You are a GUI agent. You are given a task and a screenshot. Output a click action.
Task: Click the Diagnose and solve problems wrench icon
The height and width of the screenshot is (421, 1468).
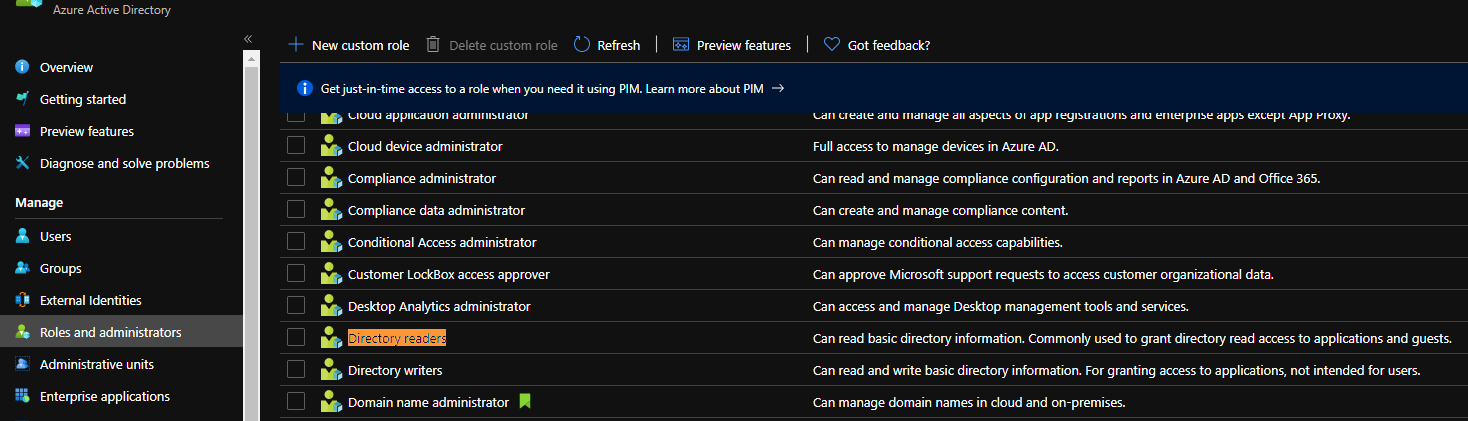click(x=22, y=163)
